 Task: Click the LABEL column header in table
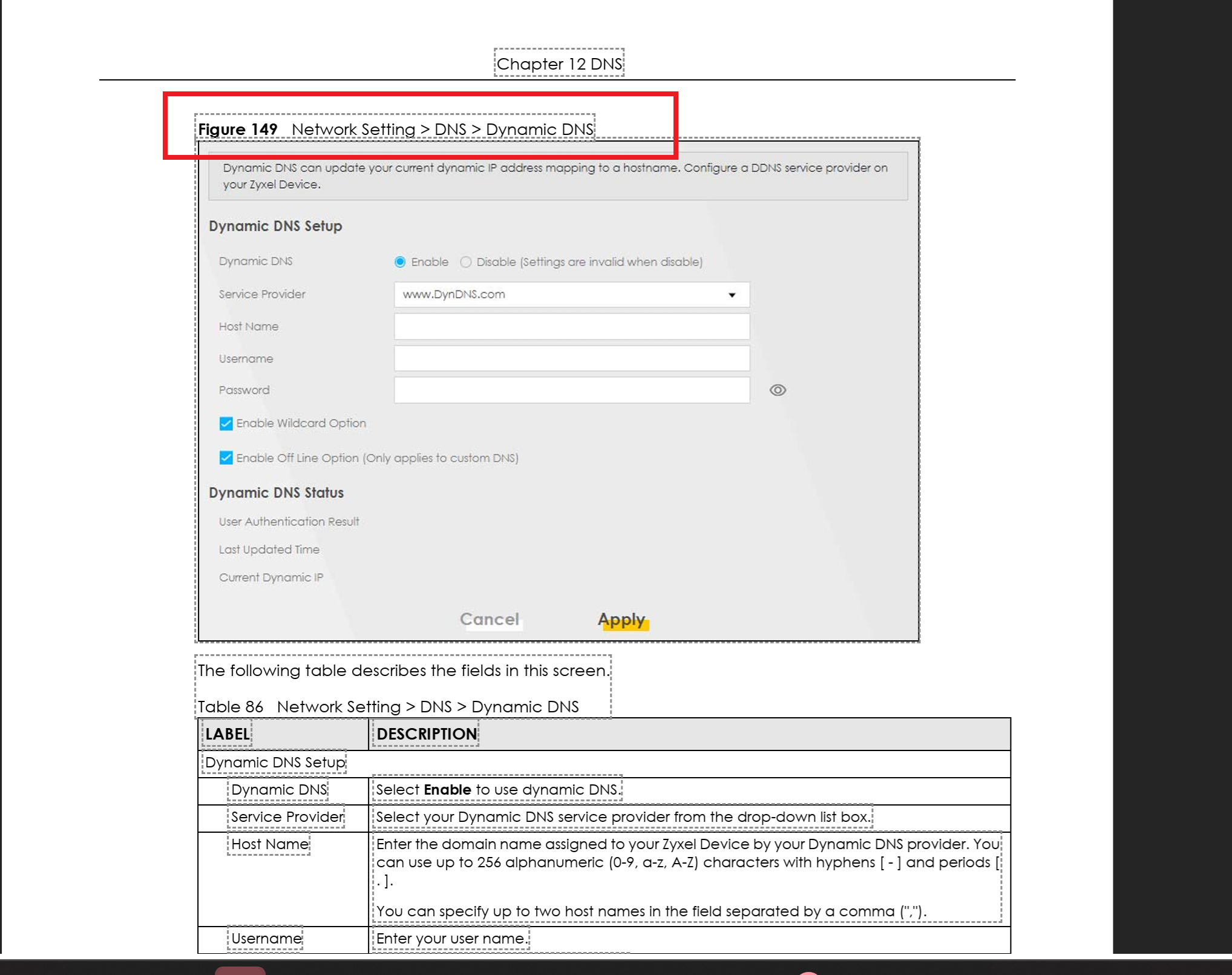(227, 734)
